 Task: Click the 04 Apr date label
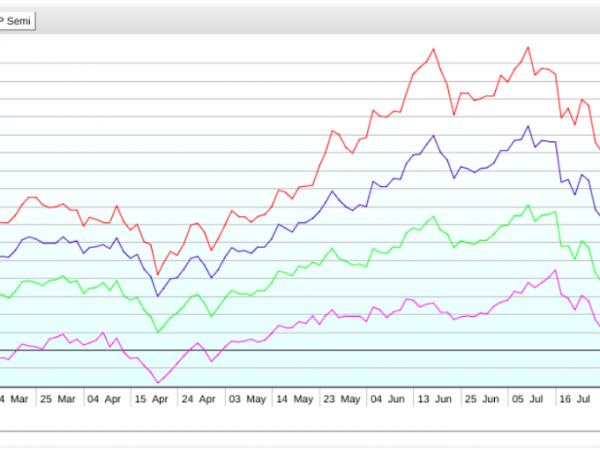104,399
